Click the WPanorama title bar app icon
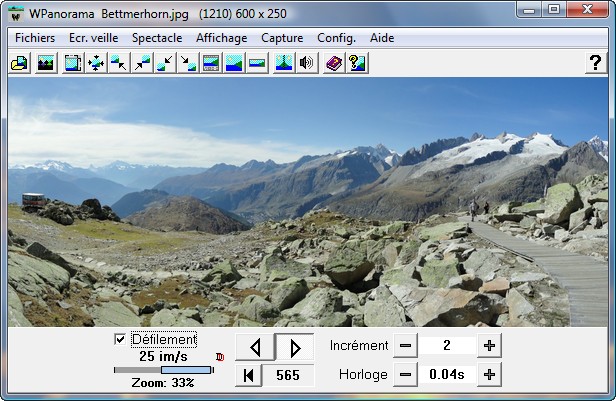Image resolution: width=616 pixels, height=401 pixels. (x=16, y=14)
